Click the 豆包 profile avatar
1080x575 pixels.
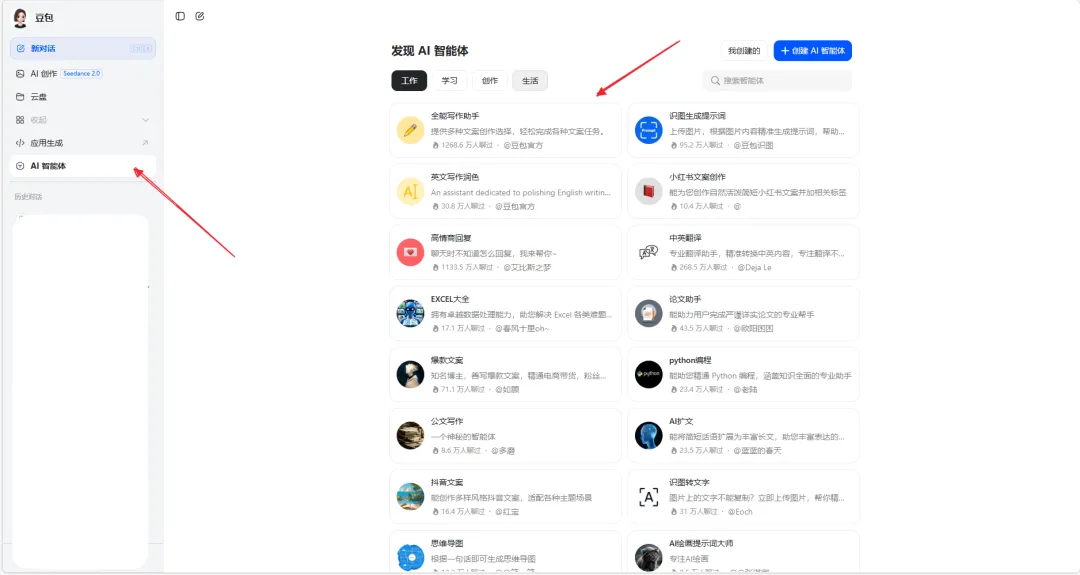(20, 18)
